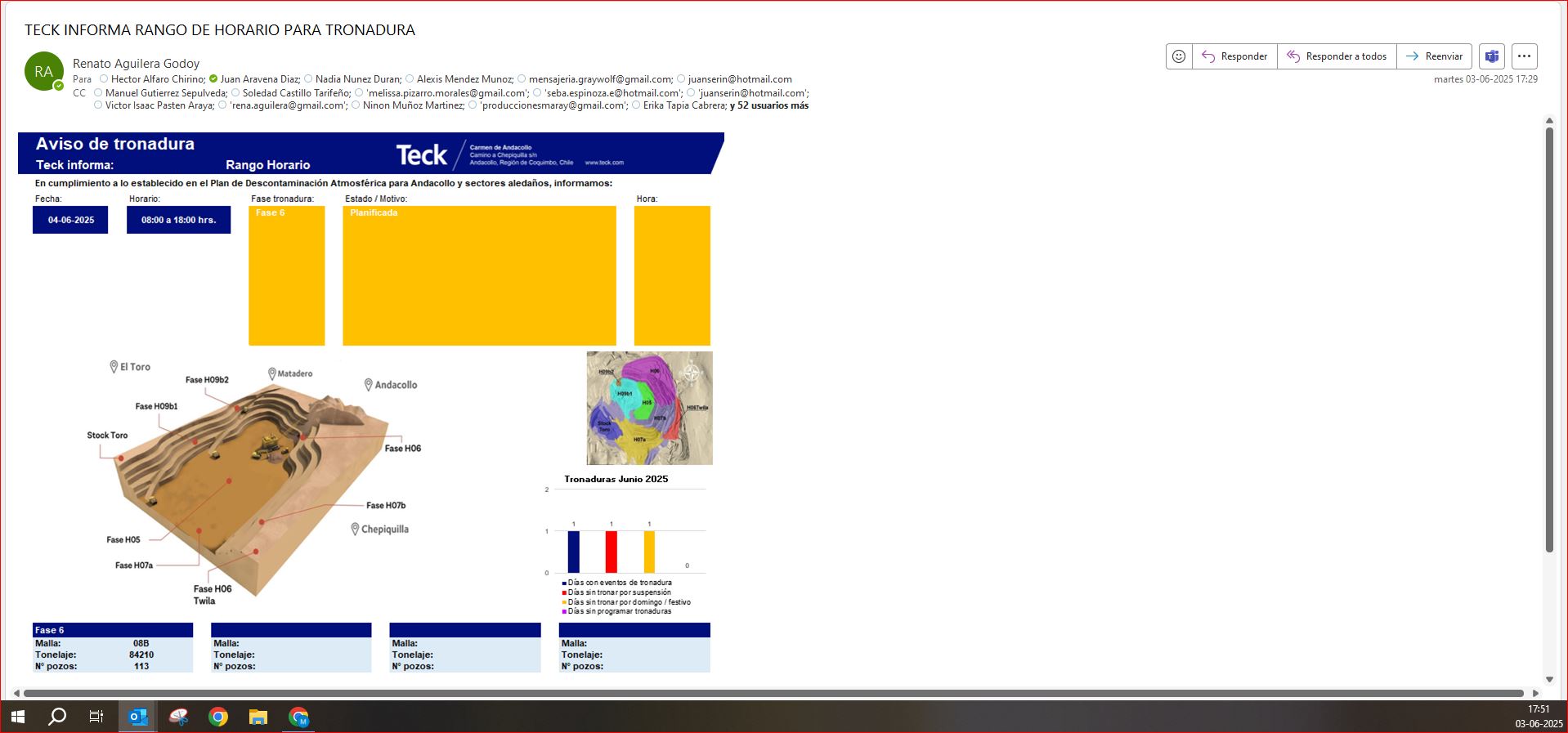Click the schedule box 08:00 a 18:00 hrs.
This screenshot has width=1568, height=733.
[x=178, y=220]
